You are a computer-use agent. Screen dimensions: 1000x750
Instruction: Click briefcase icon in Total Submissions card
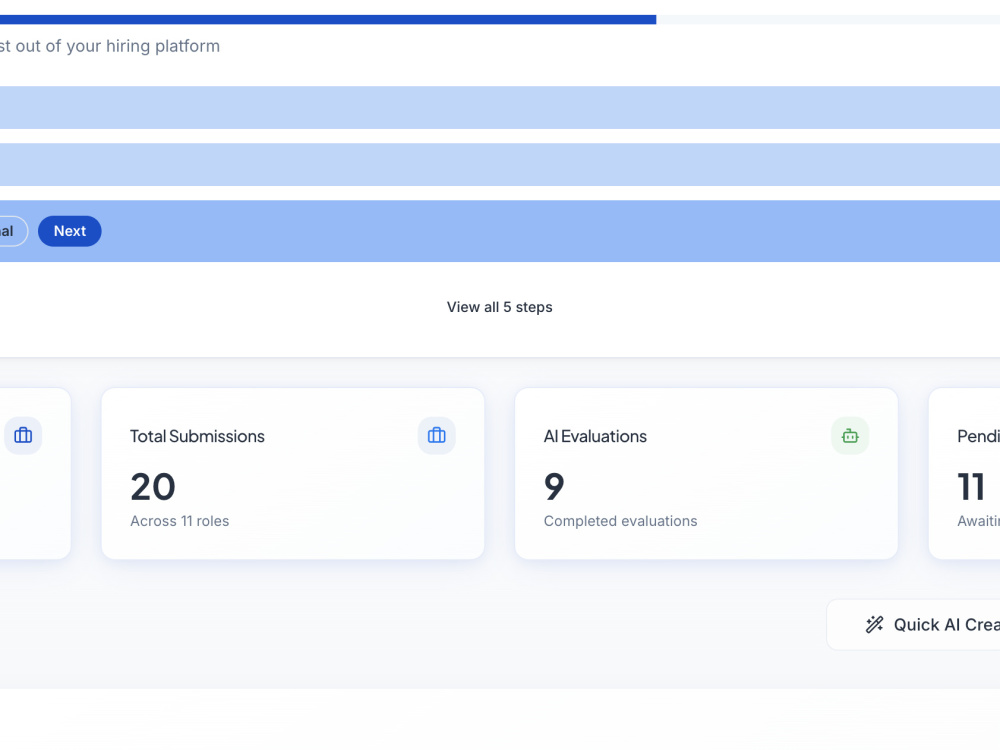(437, 436)
